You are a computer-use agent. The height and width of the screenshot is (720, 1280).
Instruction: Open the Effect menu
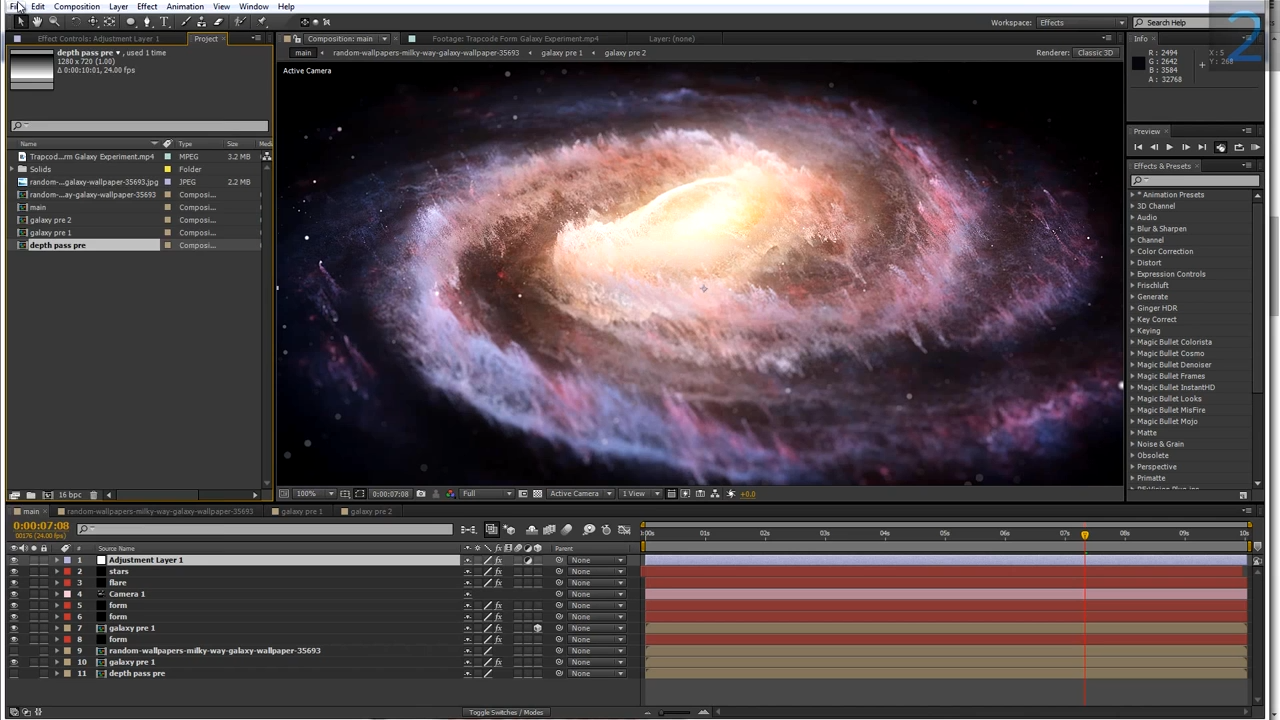pyautogui.click(x=147, y=6)
